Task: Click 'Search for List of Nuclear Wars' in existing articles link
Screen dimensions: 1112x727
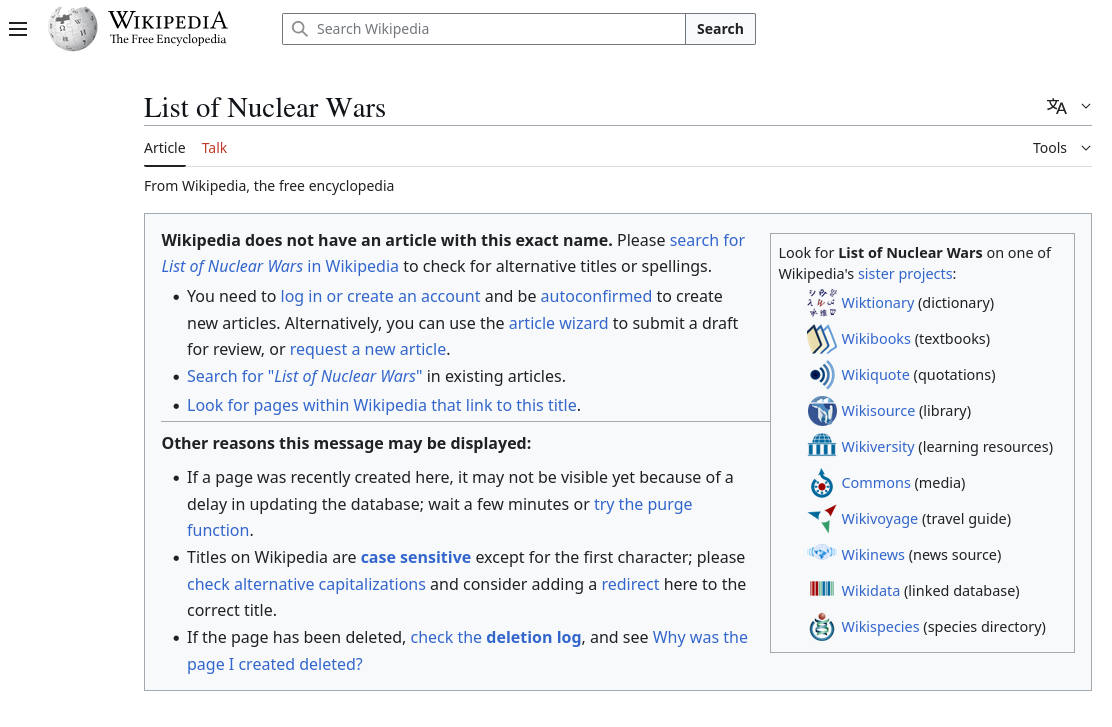Action: click(304, 377)
